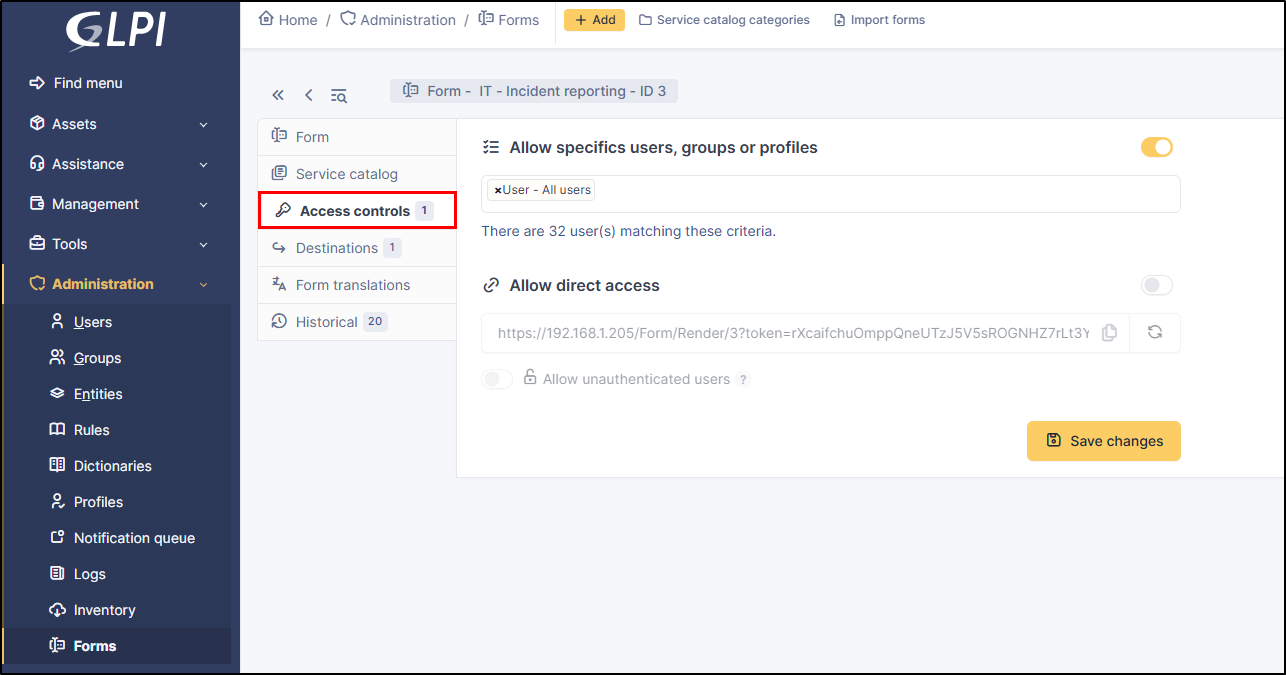The image size is (1286, 675).
Task: Click the yellow Add button
Action: [594, 20]
